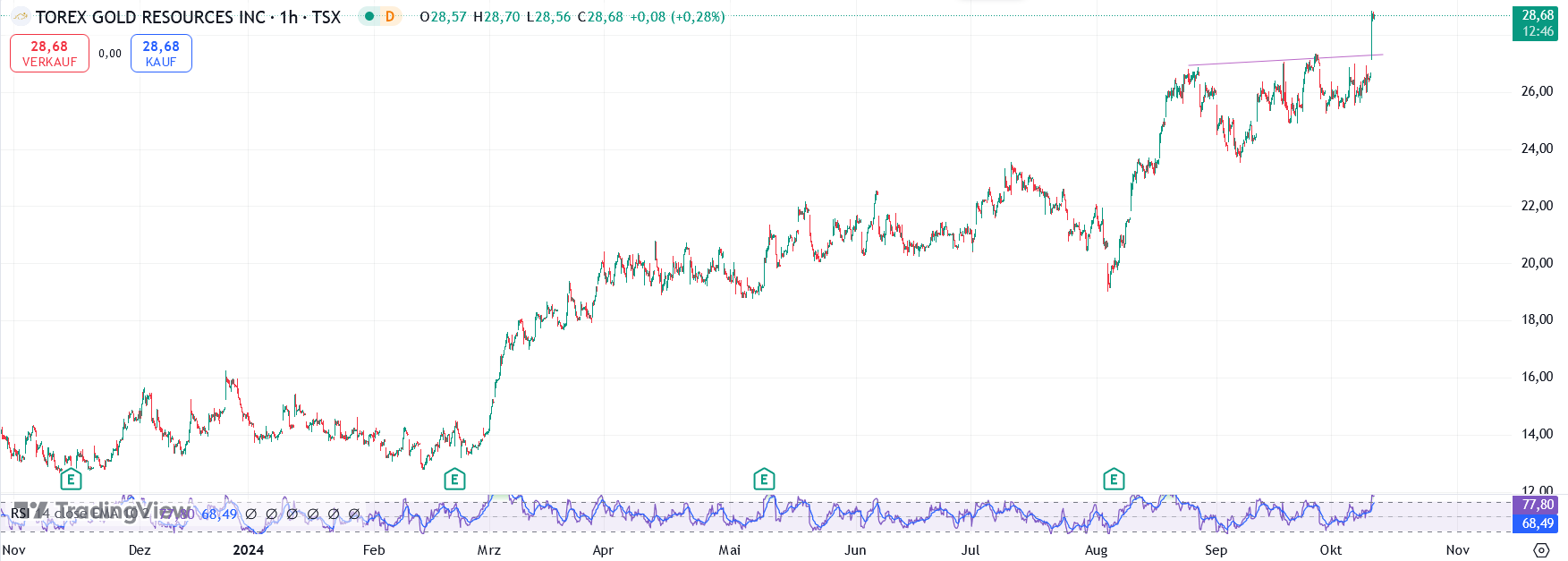
Task: Click the blue KAUF buy button
Action: 161,53
